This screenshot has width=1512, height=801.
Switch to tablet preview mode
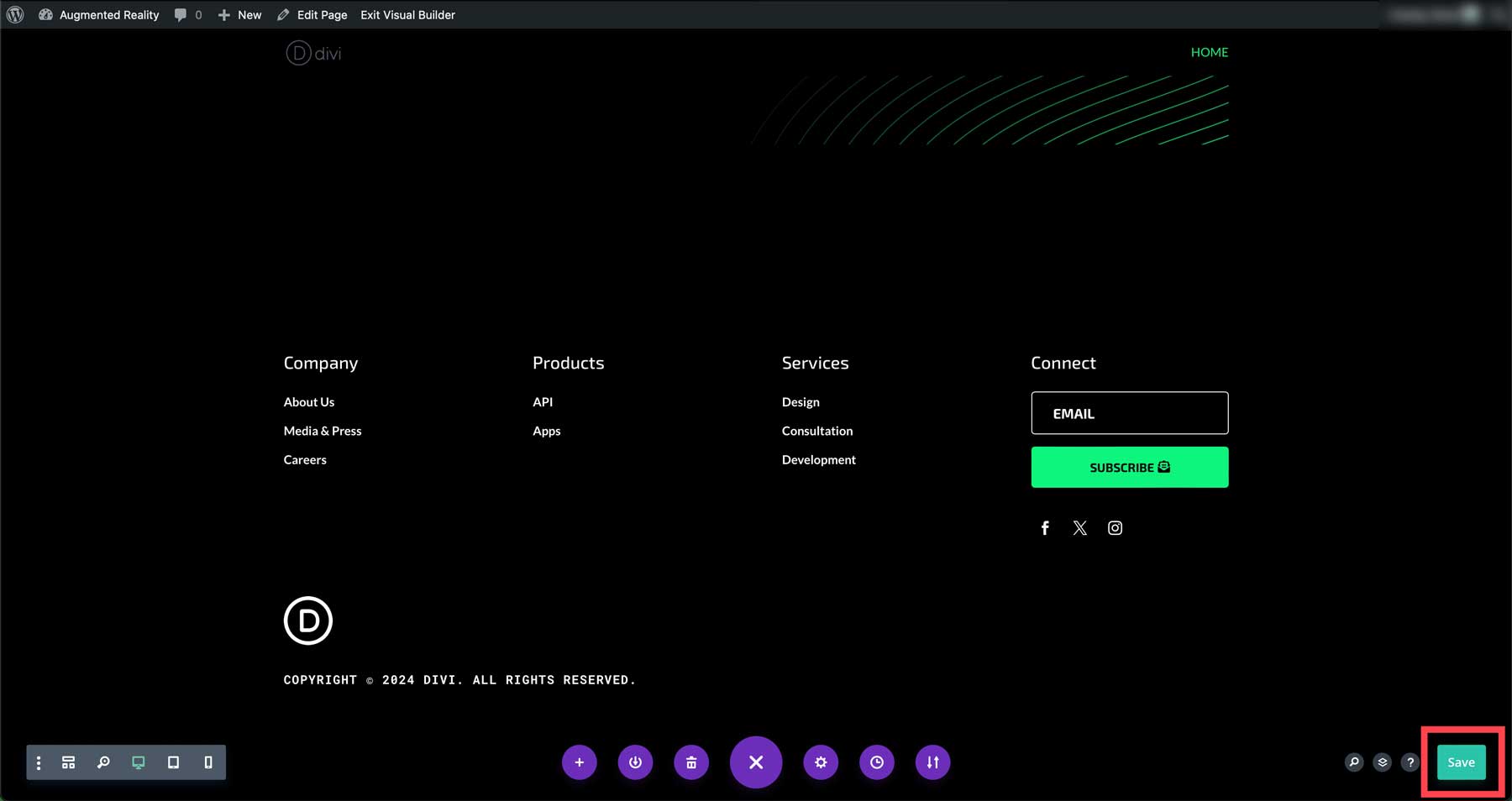tap(173, 762)
